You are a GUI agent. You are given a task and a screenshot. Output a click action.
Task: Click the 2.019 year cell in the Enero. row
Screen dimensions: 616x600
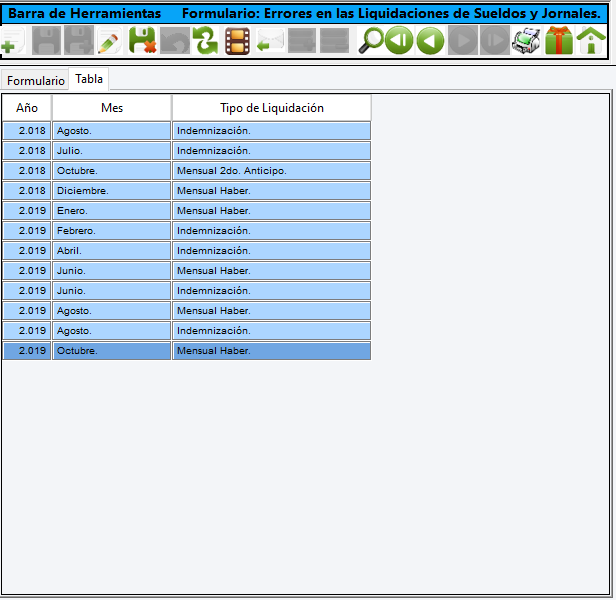(27, 211)
